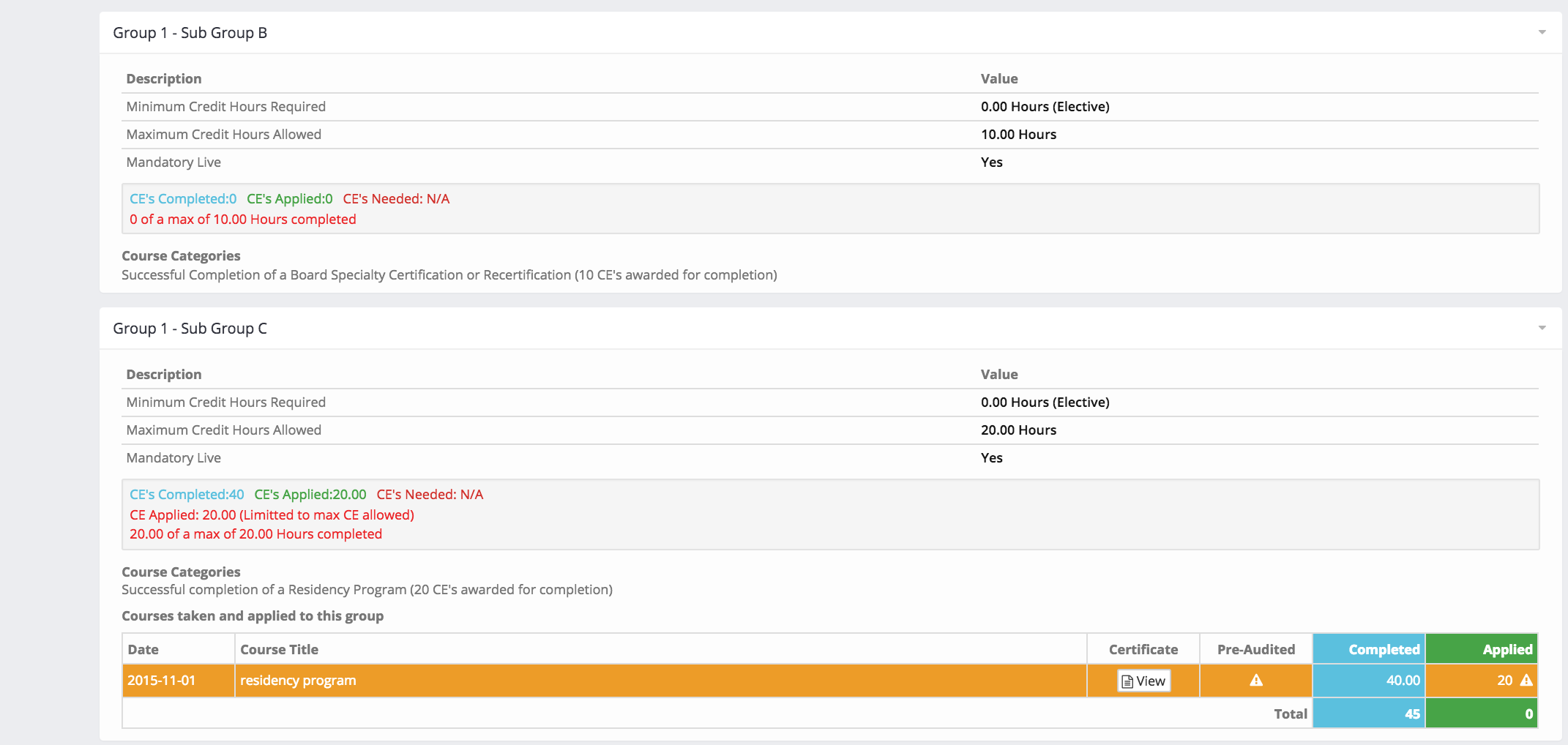Screen dimensions: 1568x745
Task: Click the Certificate column header
Action: pyautogui.click(x=1143, y=649)
